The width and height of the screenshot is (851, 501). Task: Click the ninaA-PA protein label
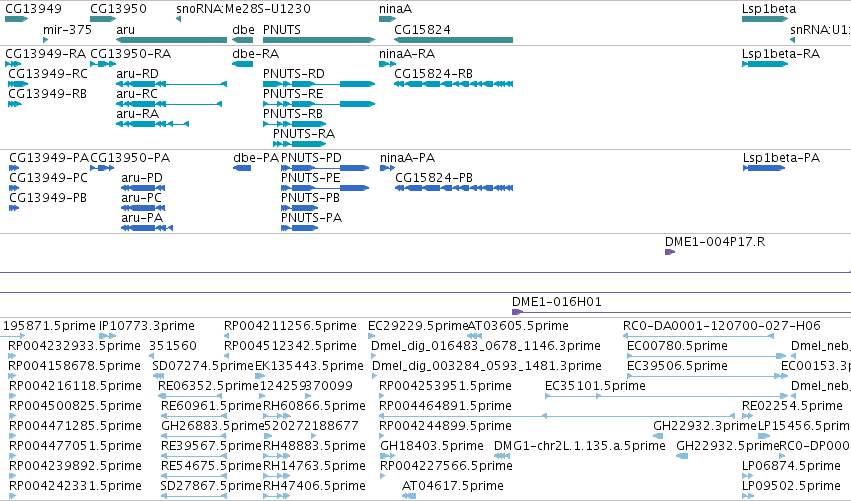(x=407, y=157)
